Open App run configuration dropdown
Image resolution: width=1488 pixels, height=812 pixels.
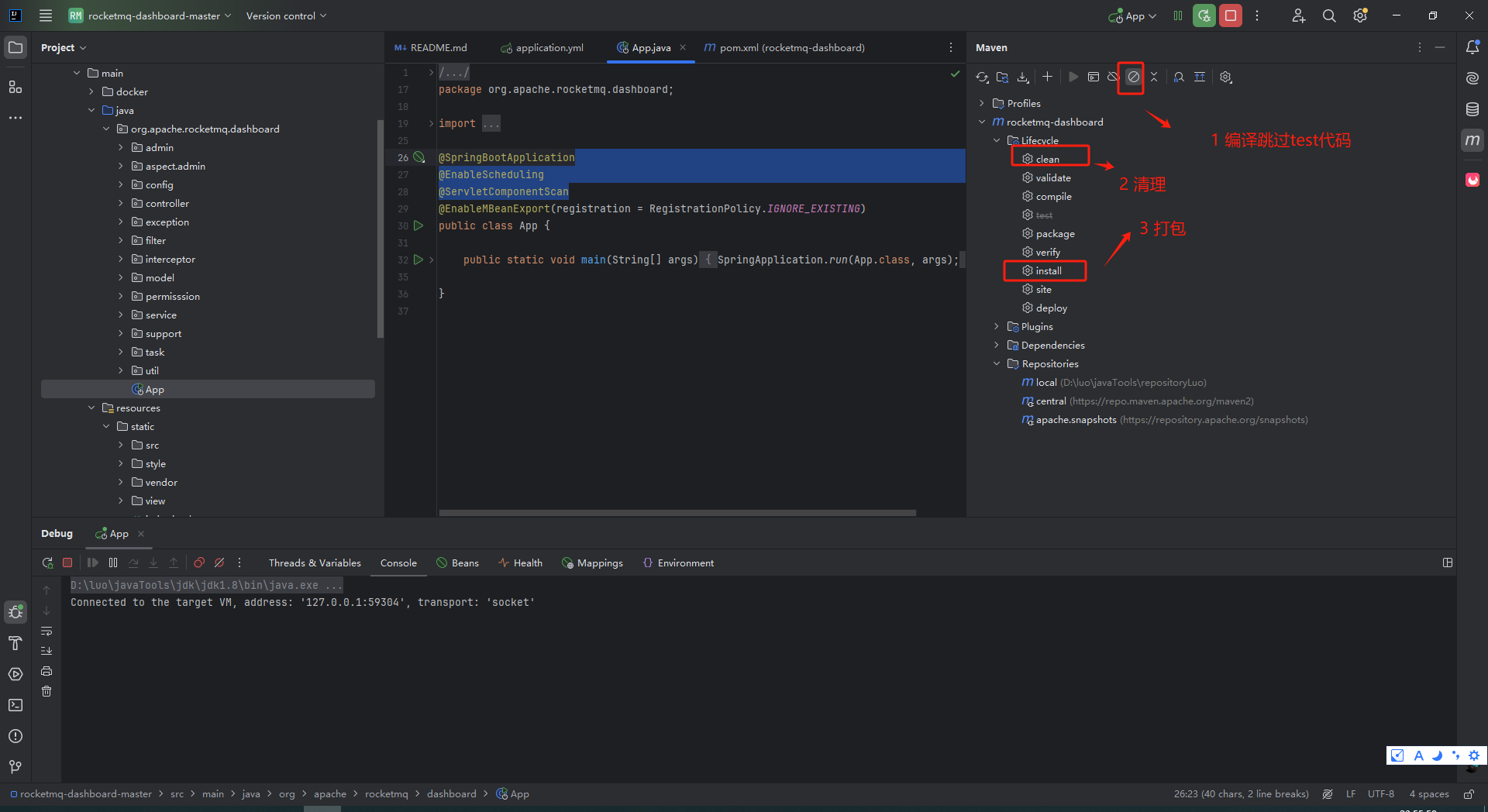coord(1132,15)
